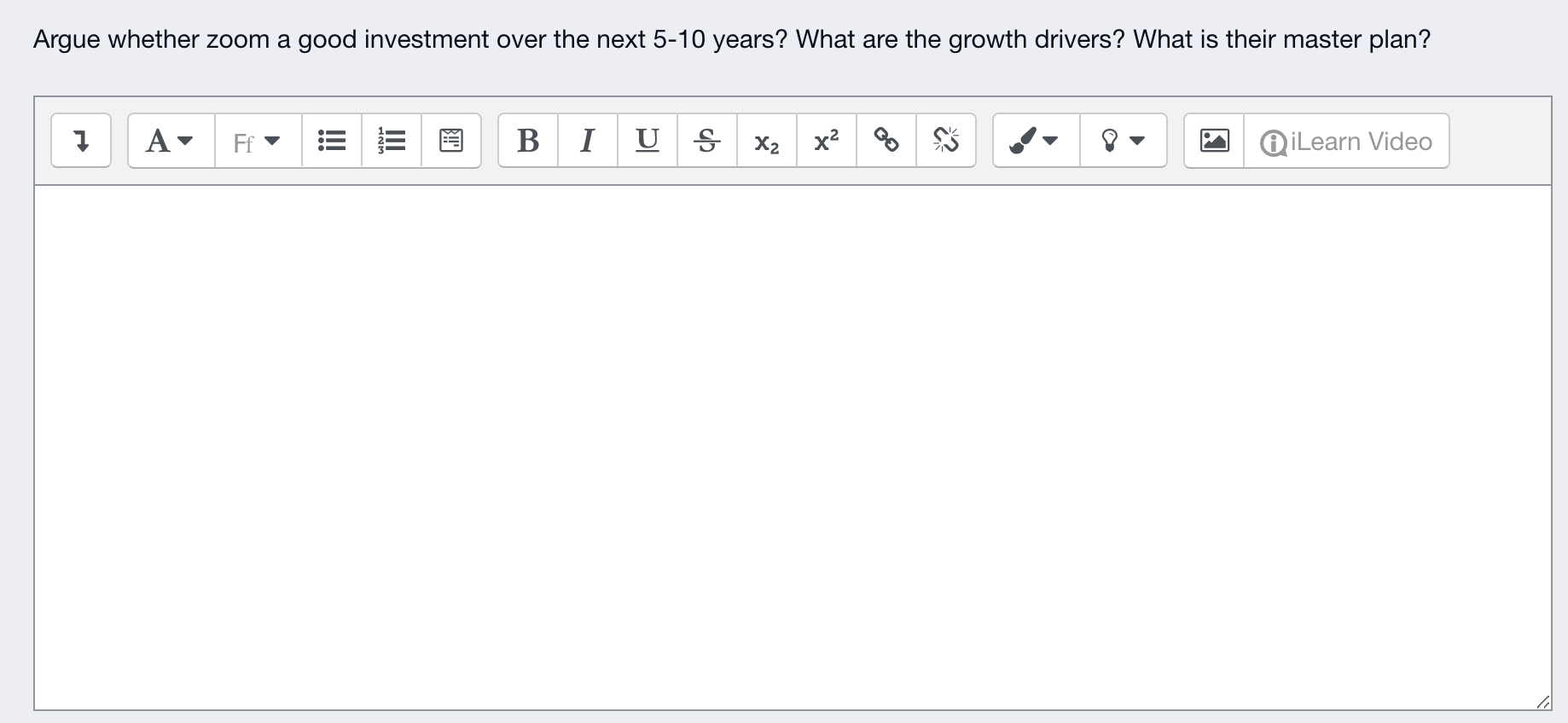1568x723 pixels.
Task: Toggle bold formatting
Action: (x=528, y=141)
